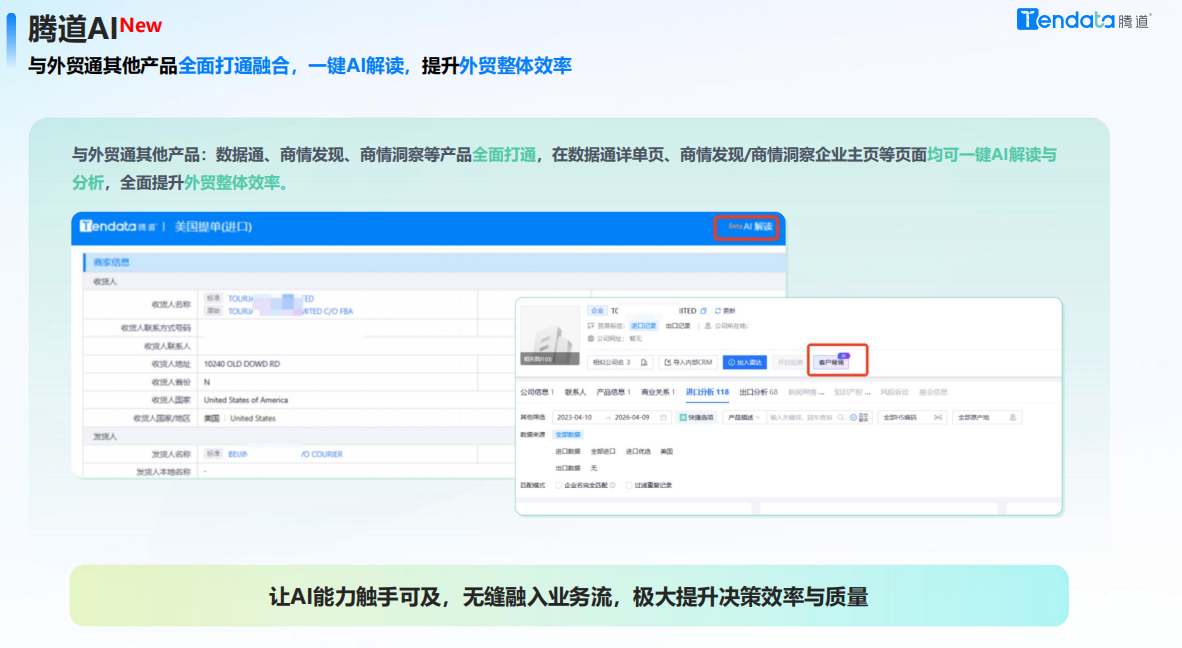
Task: Click the 自动翻译 toggle icon
Action: click(x=853, y=417)
